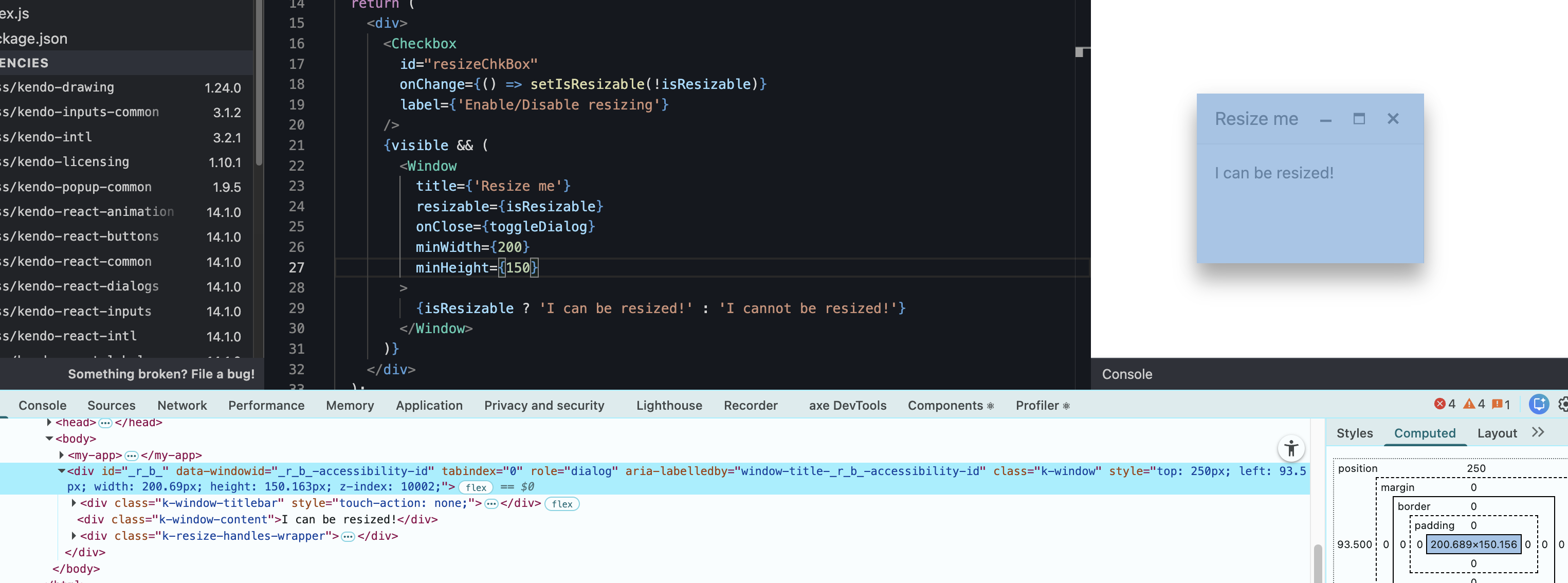
Task: Maximize the Resize me window
Action: pyautogui.click(x=1359, y=119)
